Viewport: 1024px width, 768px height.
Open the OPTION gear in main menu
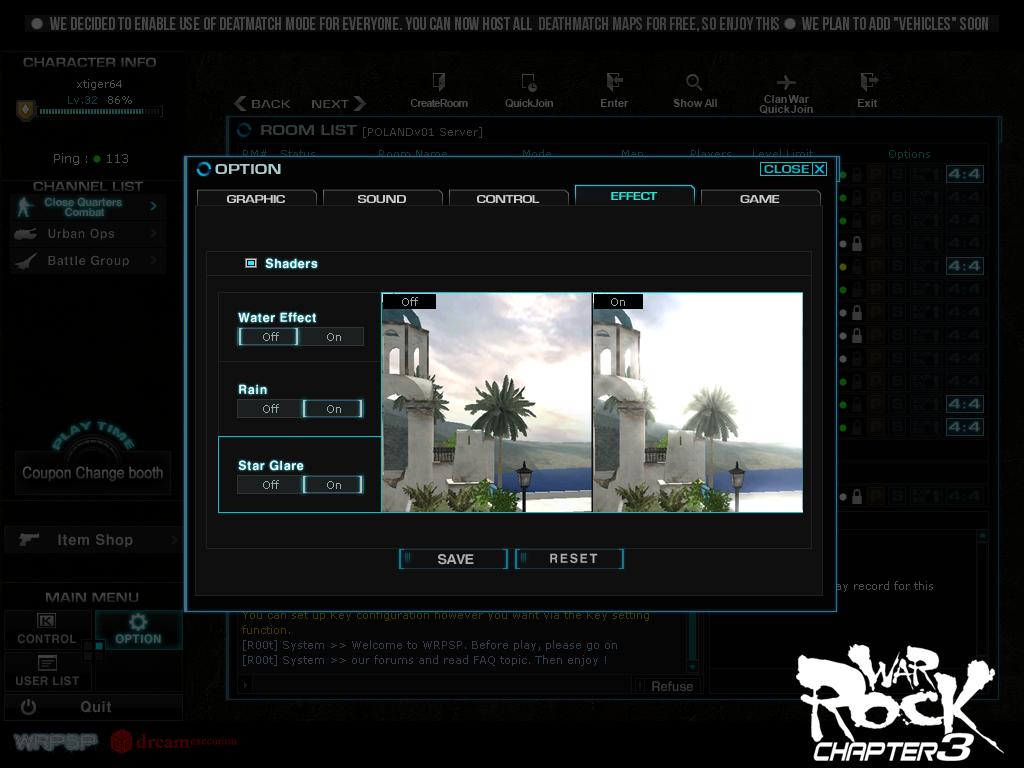tap(138, 621)
